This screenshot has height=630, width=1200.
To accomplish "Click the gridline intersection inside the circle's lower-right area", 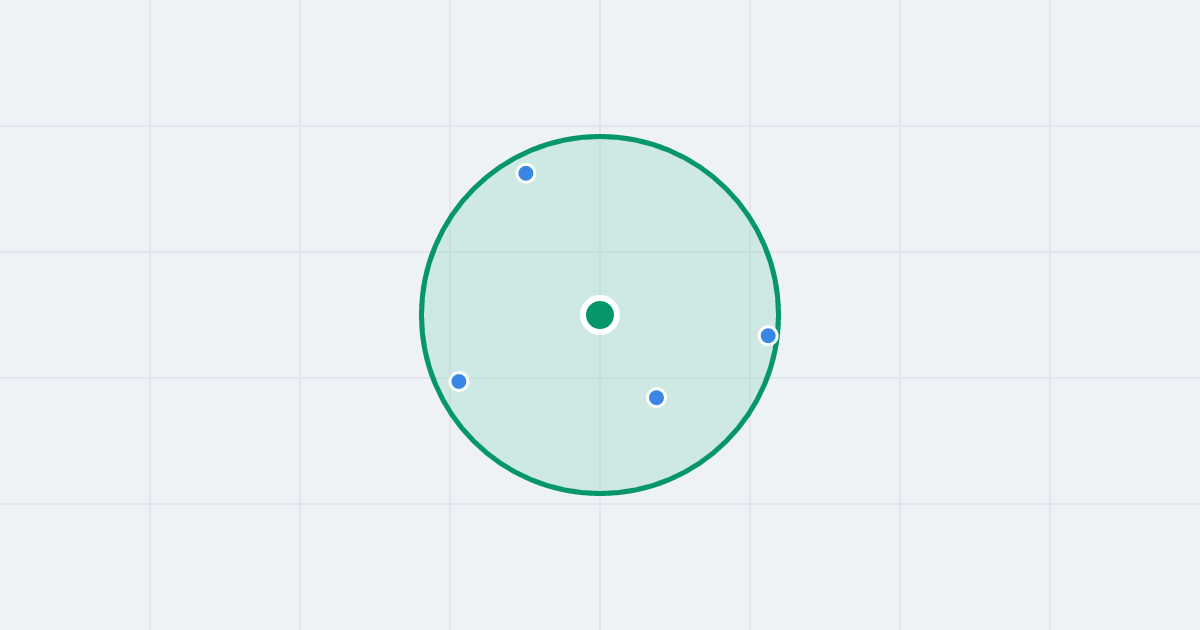I will (750, 378).
